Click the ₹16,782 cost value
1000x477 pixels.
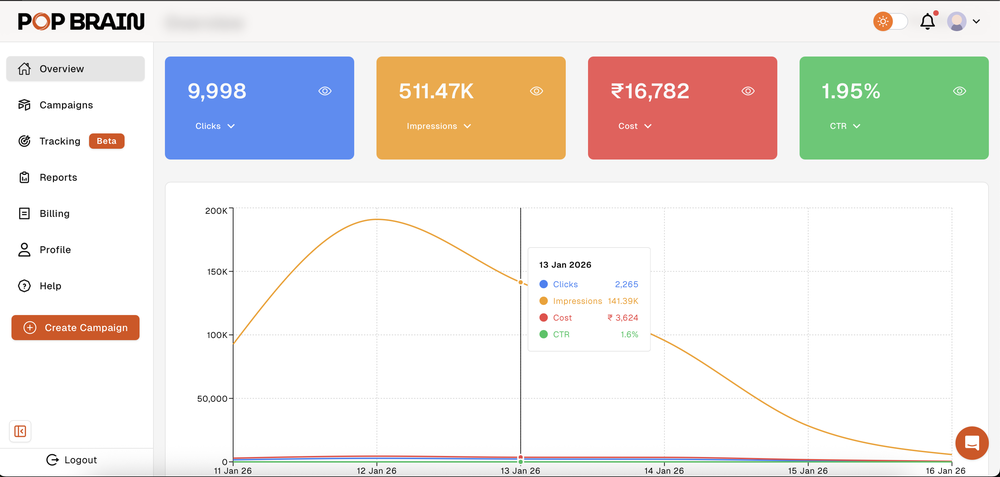point(650,91)
